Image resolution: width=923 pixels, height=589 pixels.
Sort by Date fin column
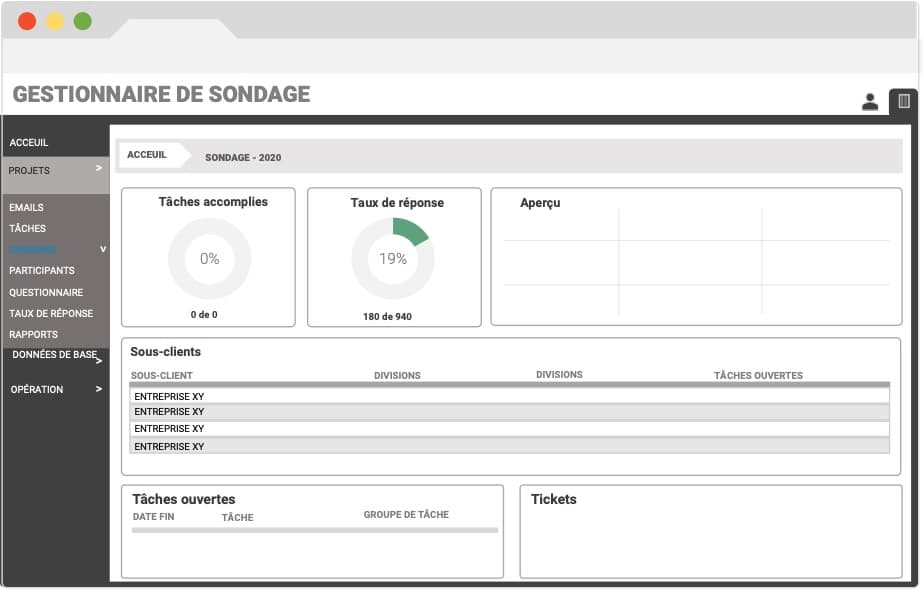pos(153,517)
